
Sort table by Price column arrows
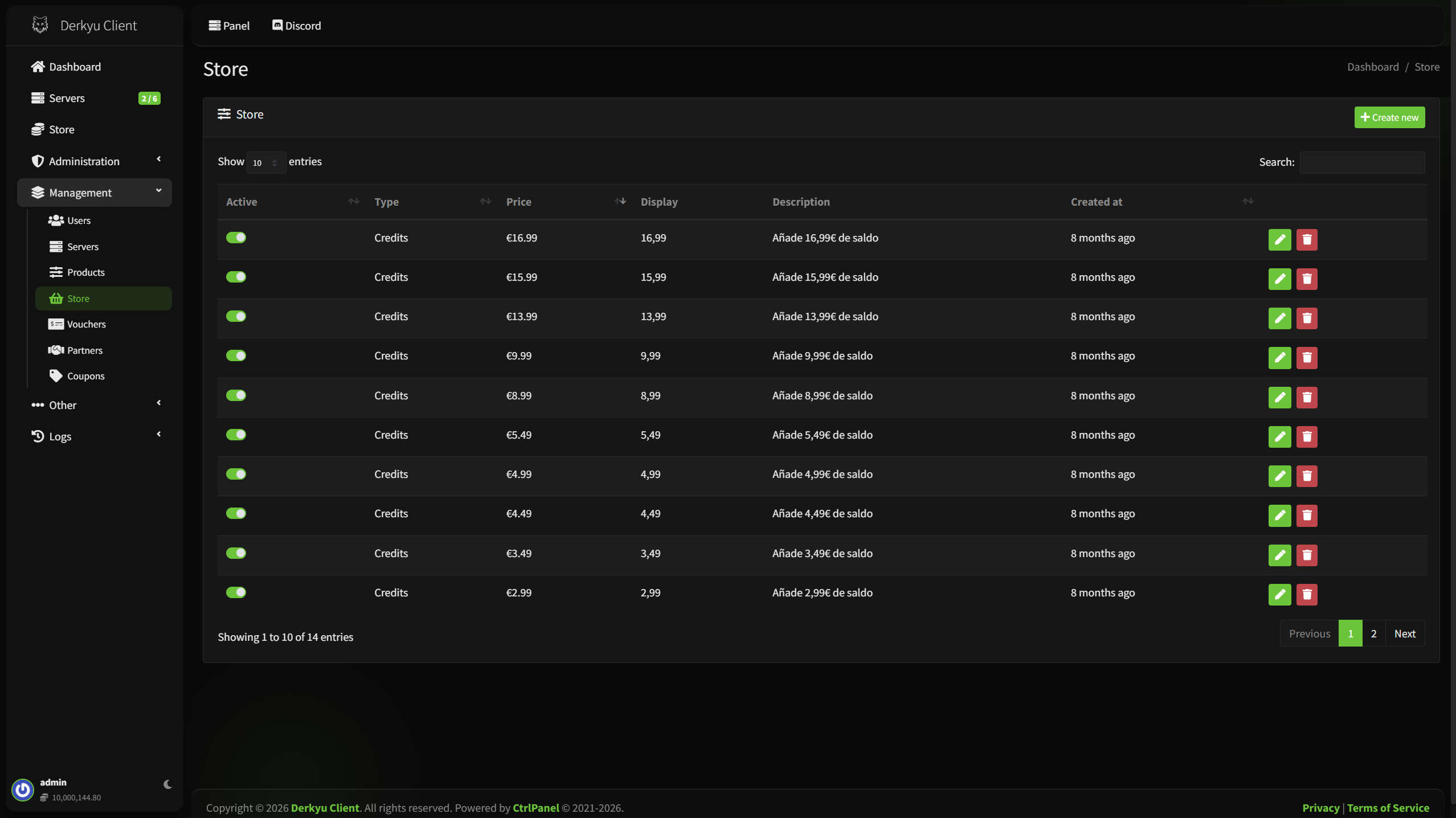coord(620,201)
